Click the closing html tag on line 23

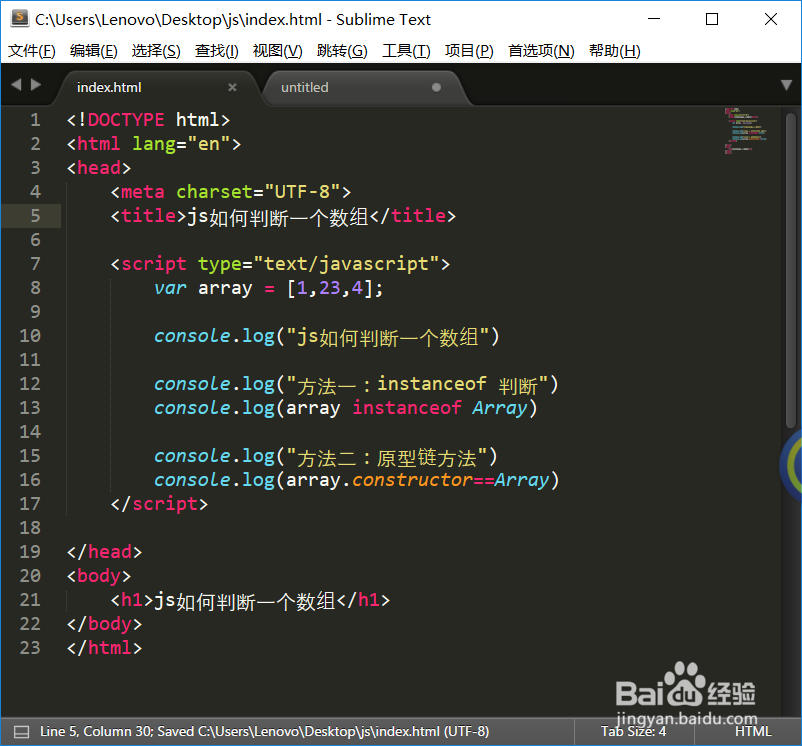point(104,648)
